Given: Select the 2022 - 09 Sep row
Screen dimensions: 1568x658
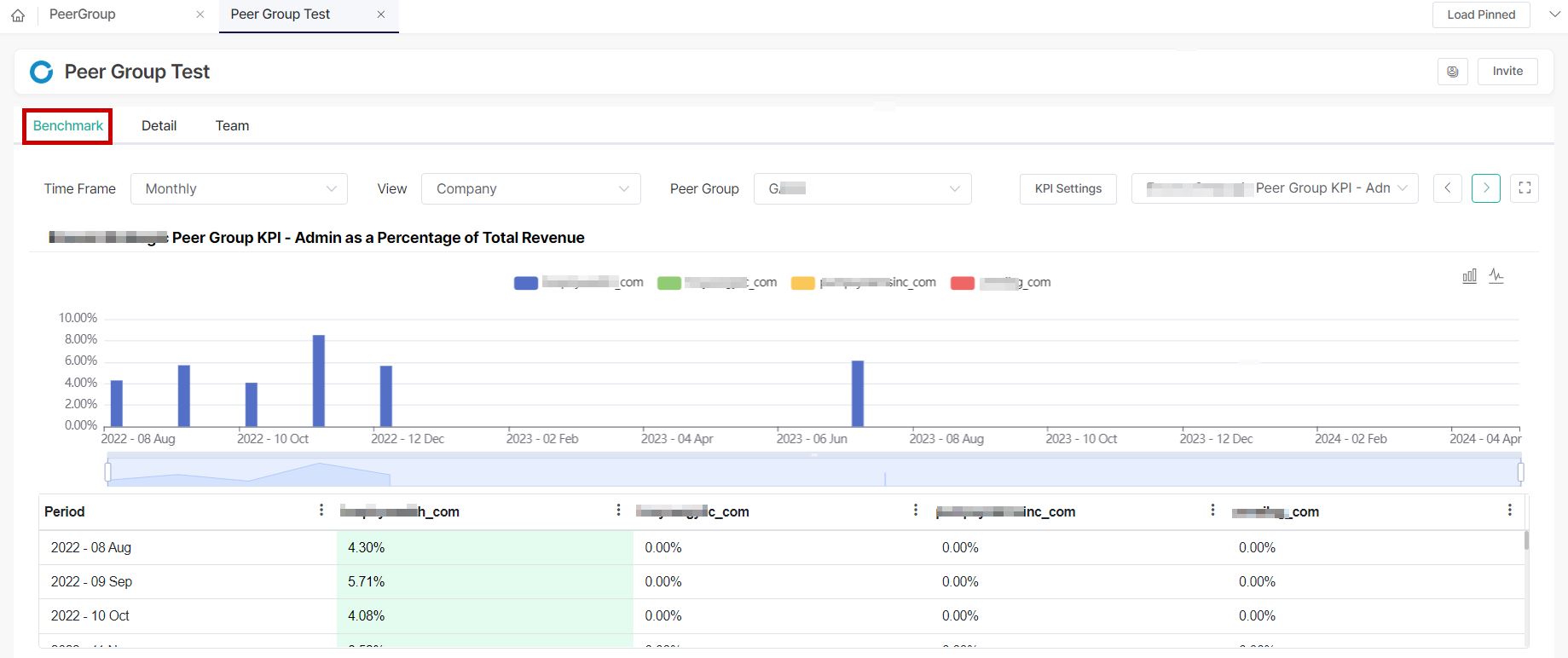Looking at the screenshot, I should point(782,582).
